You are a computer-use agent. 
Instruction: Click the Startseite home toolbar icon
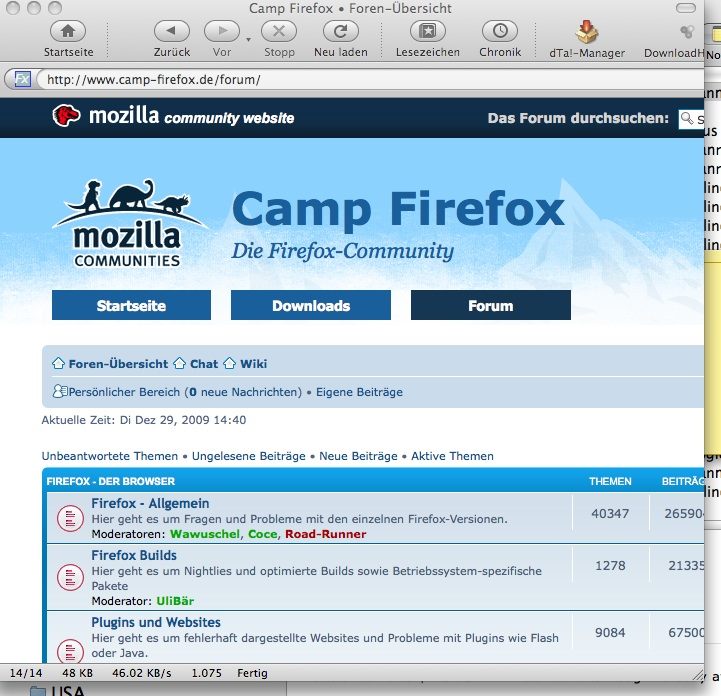(68, 31)
